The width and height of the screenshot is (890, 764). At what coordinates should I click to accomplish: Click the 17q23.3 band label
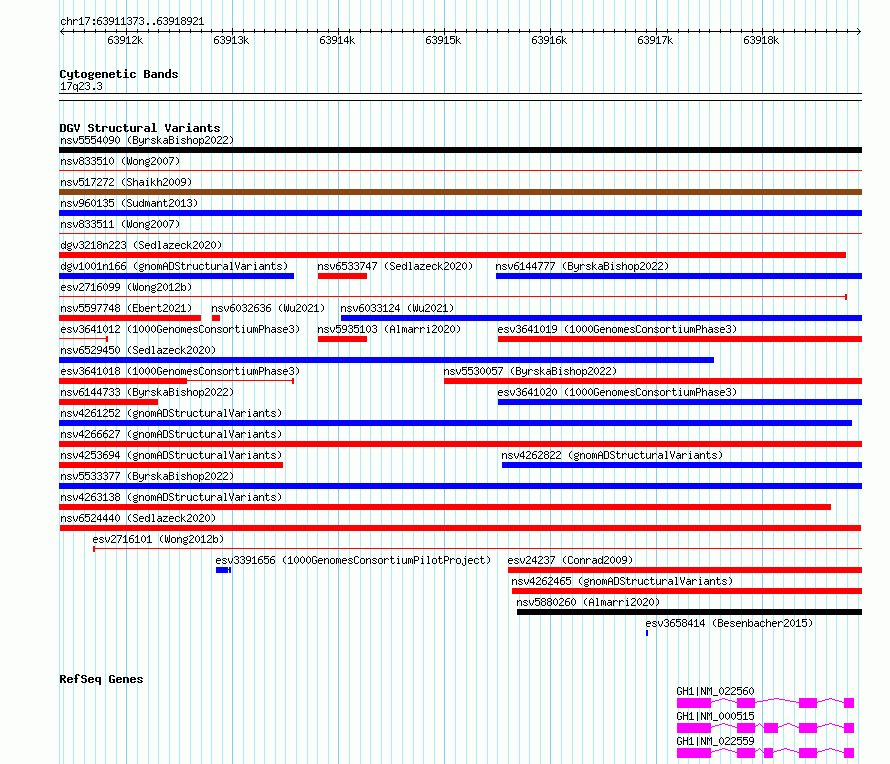point(81,86)
